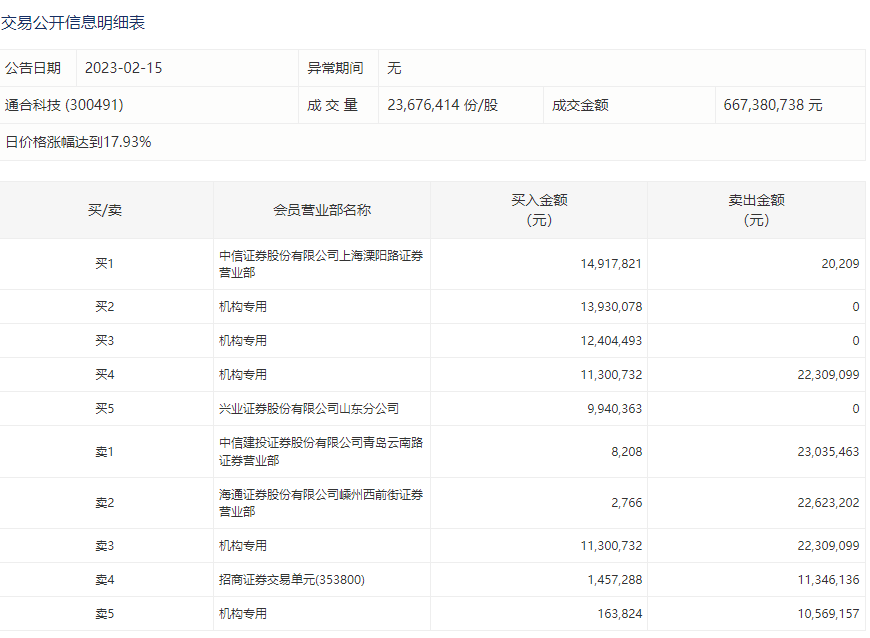Select the 无 value next to 异常期间
870x638 pixels.
click(394, 68)
